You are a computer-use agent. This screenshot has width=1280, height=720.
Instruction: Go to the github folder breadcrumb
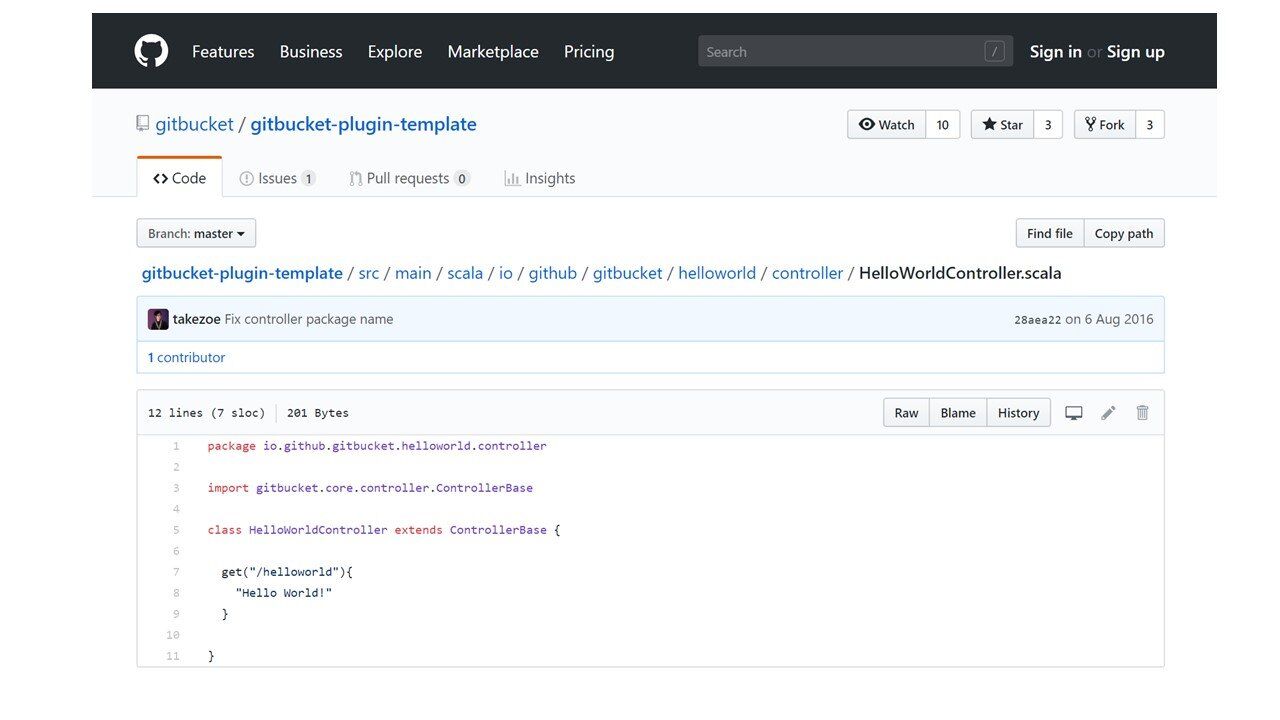pyautogui.click(x=553, y=273)
